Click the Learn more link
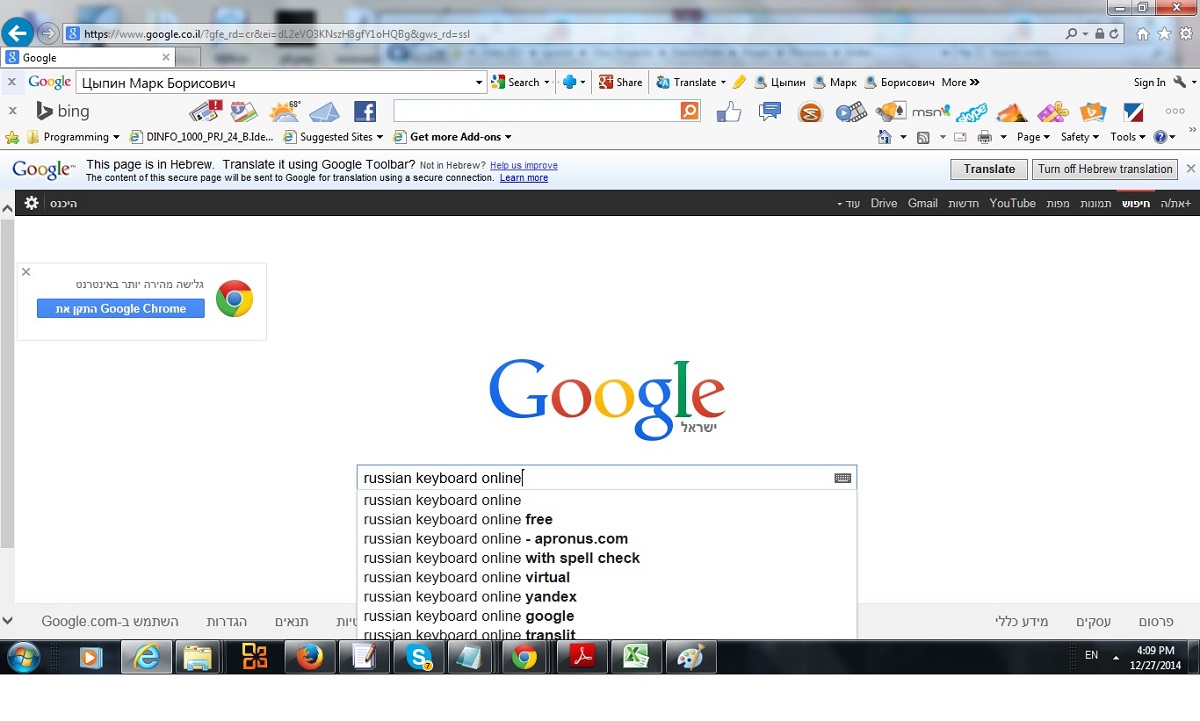 [x=524, y=178]
